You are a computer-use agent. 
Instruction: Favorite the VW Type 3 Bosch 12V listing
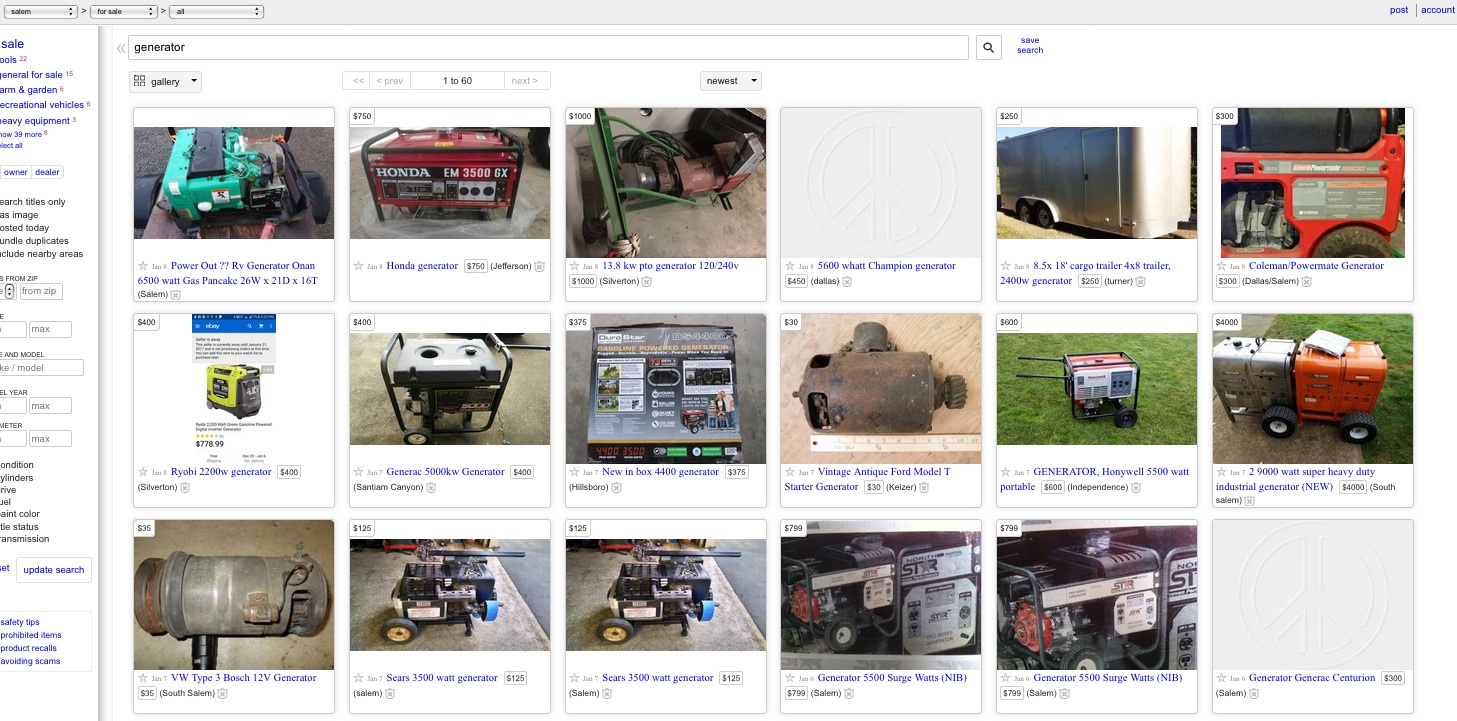143,678
